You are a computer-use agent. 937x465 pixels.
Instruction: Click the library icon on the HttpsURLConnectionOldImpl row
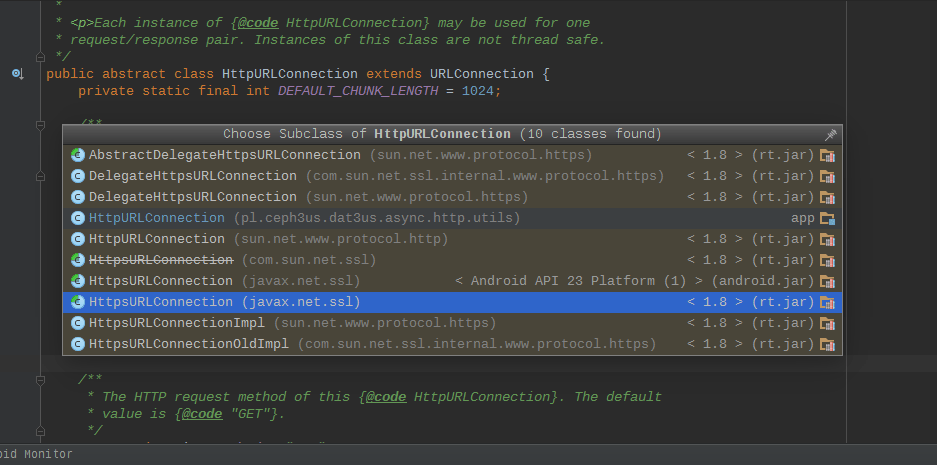tap(827, 344)
